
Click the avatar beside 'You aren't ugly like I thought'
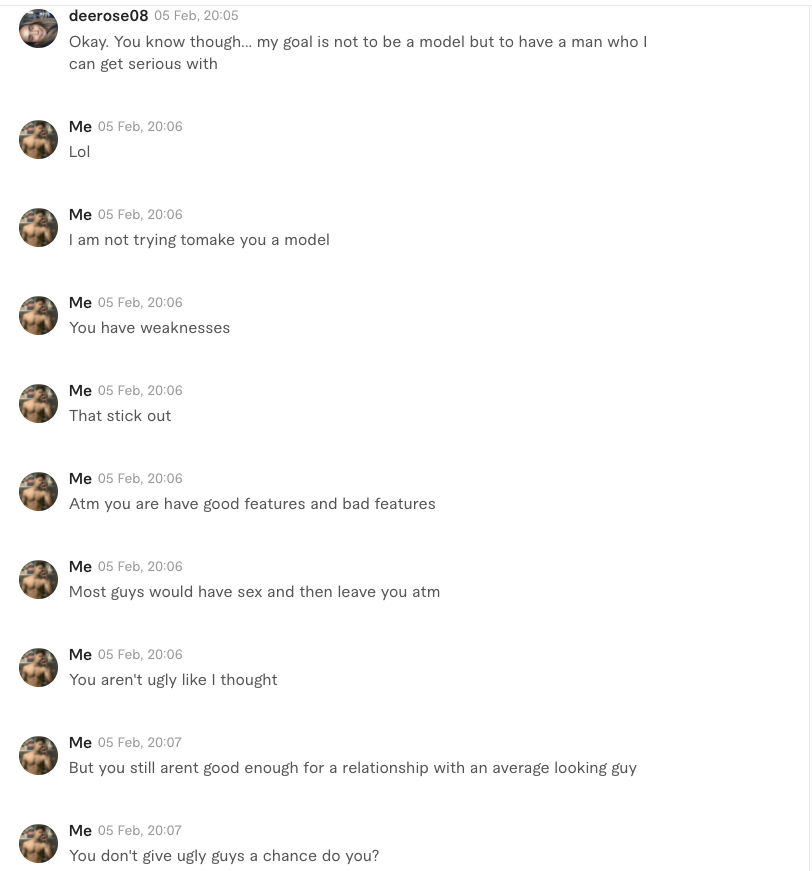38,667
